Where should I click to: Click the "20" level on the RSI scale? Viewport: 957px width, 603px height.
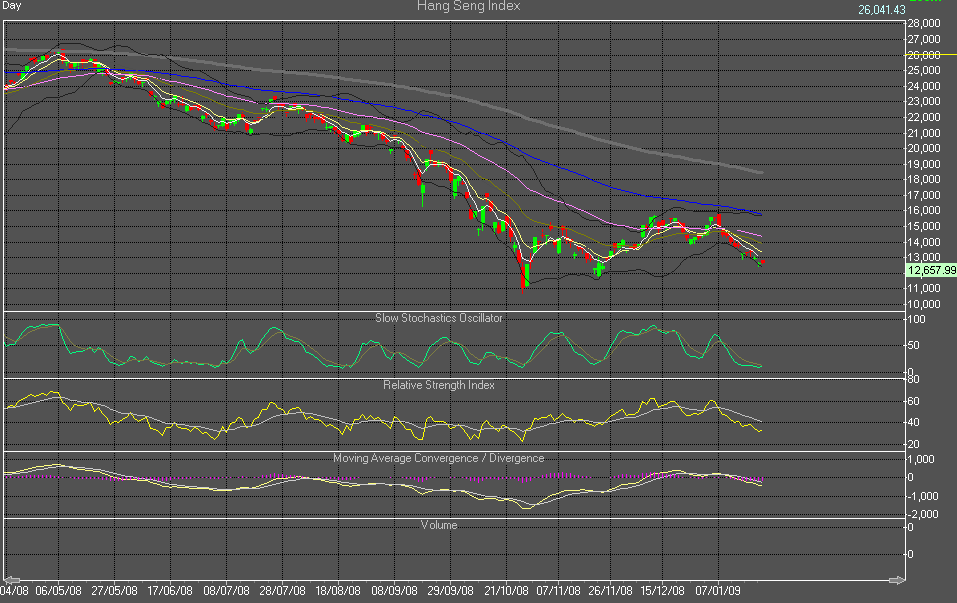(x=914, y=444)
